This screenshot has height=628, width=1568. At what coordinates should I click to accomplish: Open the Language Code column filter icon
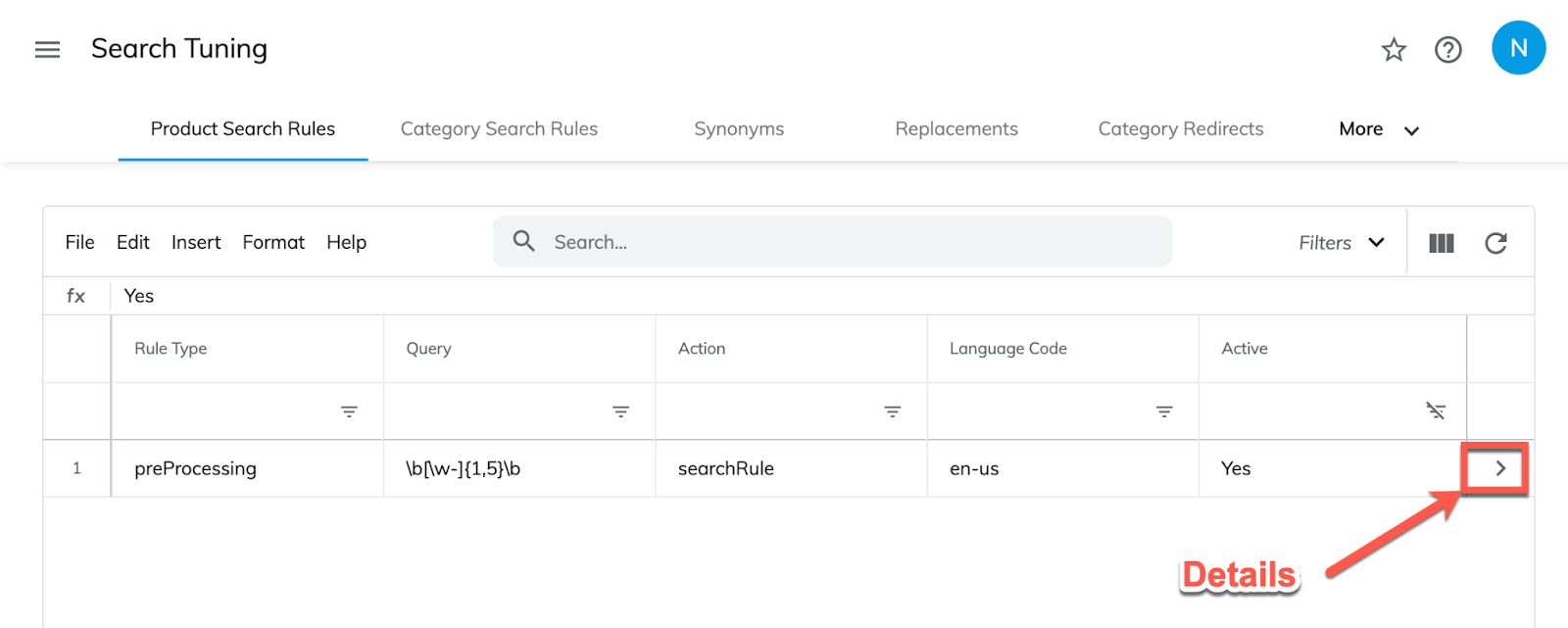click(1164, 411)
